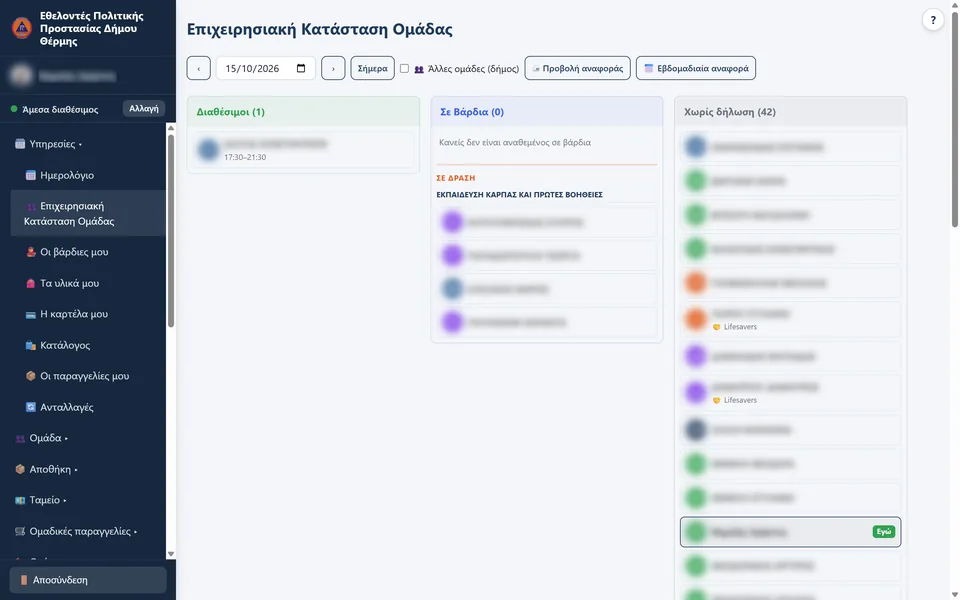Screen dimensions: 960x600
Task: Click the Η καρτέλα μου card icon
Action: click(x=31, y=314)
